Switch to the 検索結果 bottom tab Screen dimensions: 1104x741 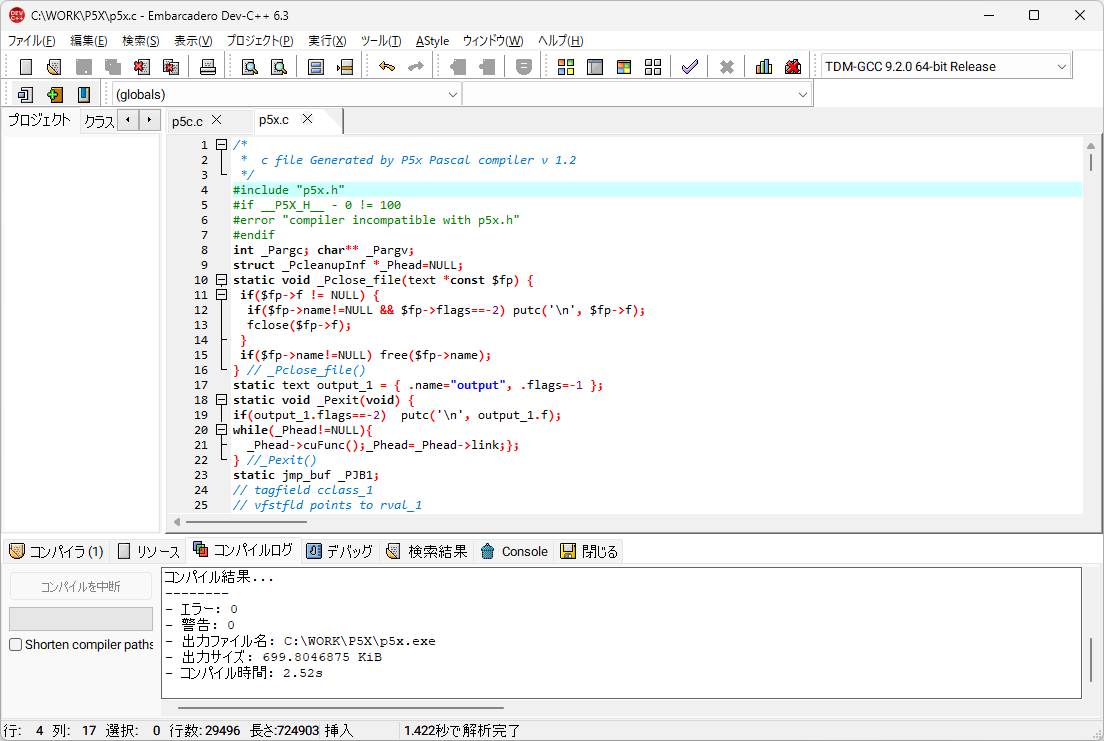pyautogui.click(x=427, y=552)
